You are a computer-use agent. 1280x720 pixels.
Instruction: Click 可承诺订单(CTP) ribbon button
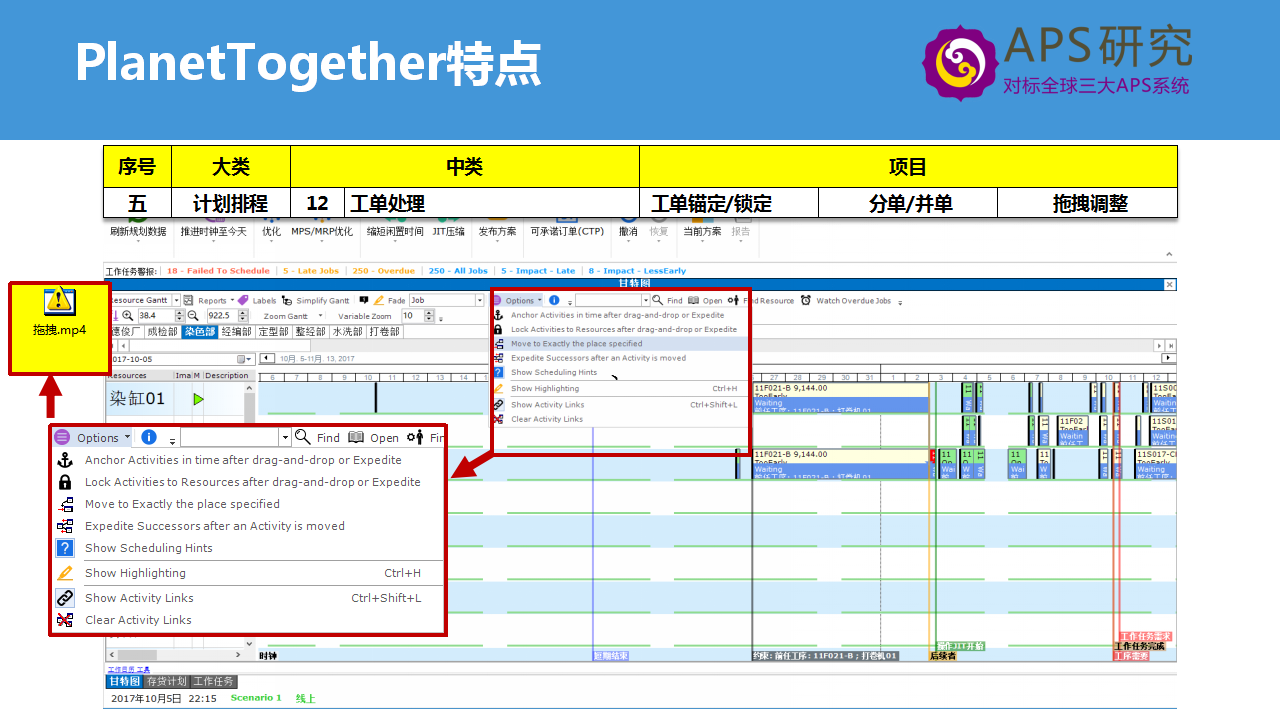[x=567, y=232]
